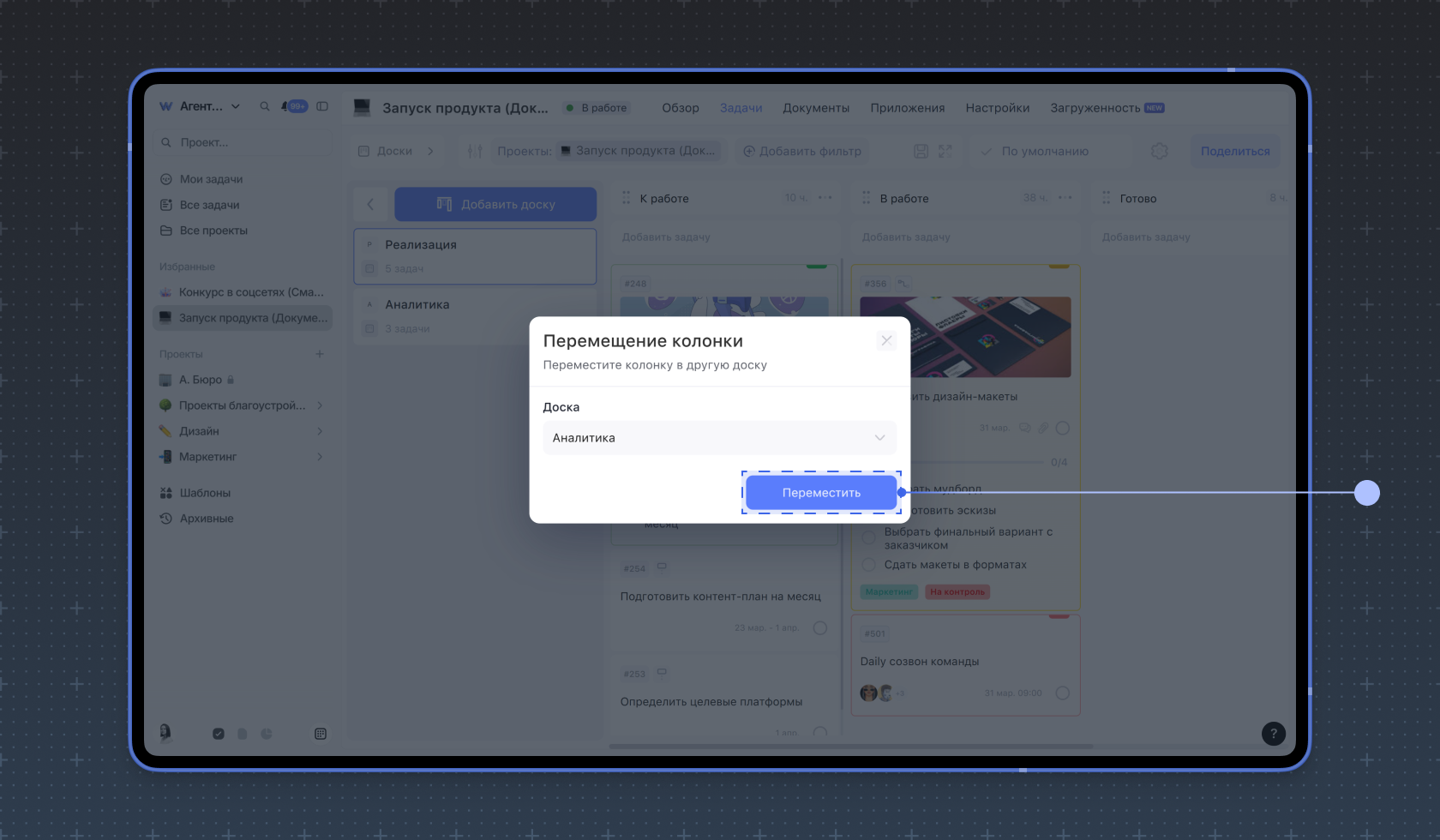Mark Daily созвон команды task as complete
This screenshot has width=1440, height=840.
coord(1063,693)
